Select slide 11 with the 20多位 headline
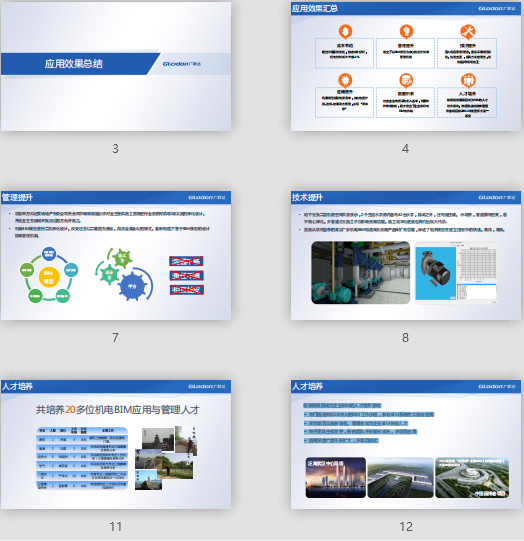 [116, 445]
